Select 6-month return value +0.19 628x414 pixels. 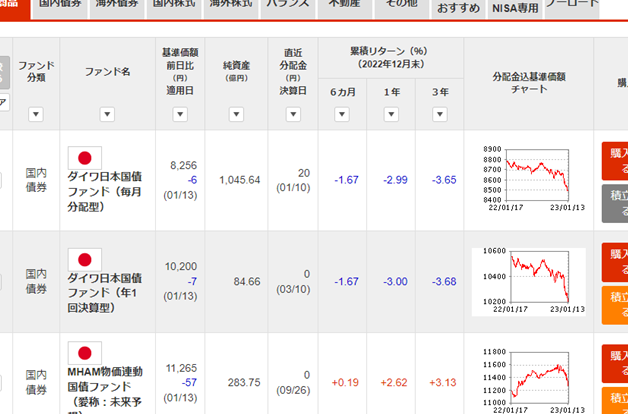(x=345, y=383)
